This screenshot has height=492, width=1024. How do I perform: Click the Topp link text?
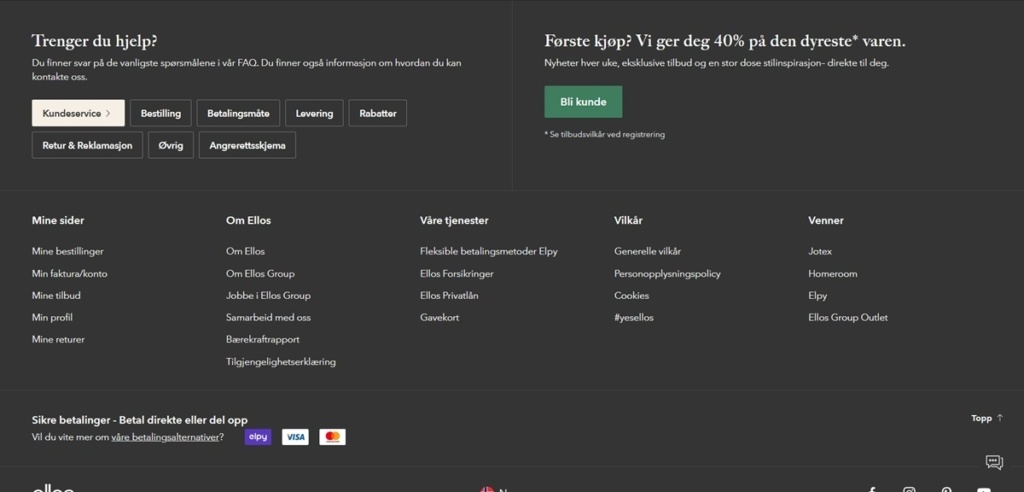[982, 418]
